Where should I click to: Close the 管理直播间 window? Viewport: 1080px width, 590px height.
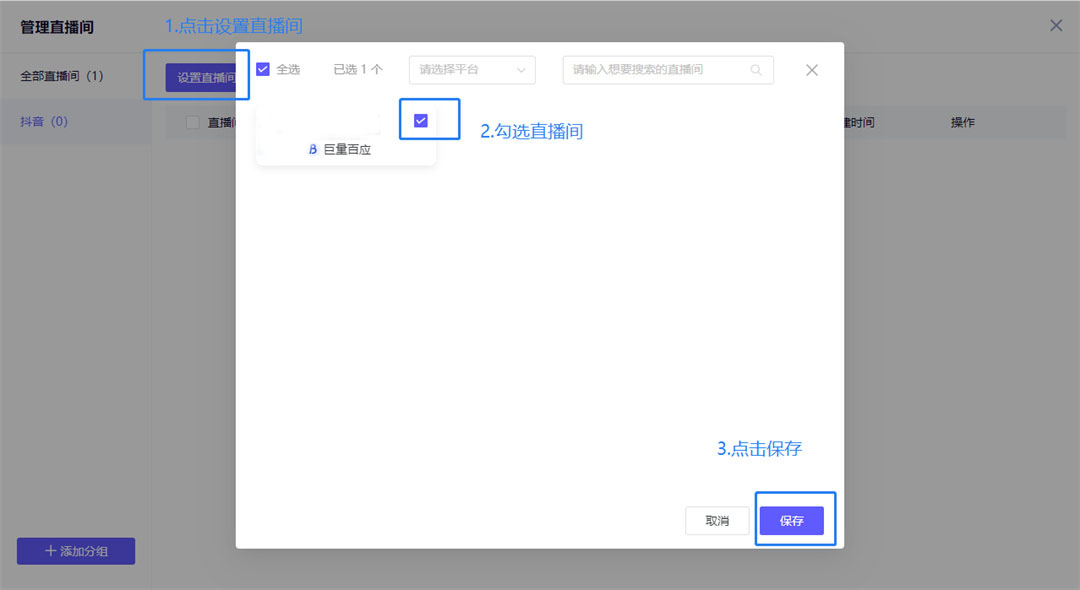1056,25
